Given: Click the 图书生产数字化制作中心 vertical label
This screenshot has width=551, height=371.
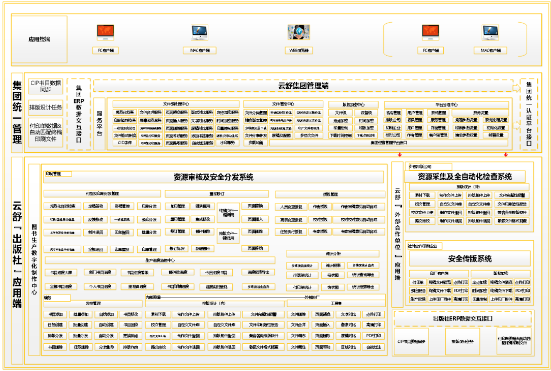Looking at the screenshot, I should point(34,259).
